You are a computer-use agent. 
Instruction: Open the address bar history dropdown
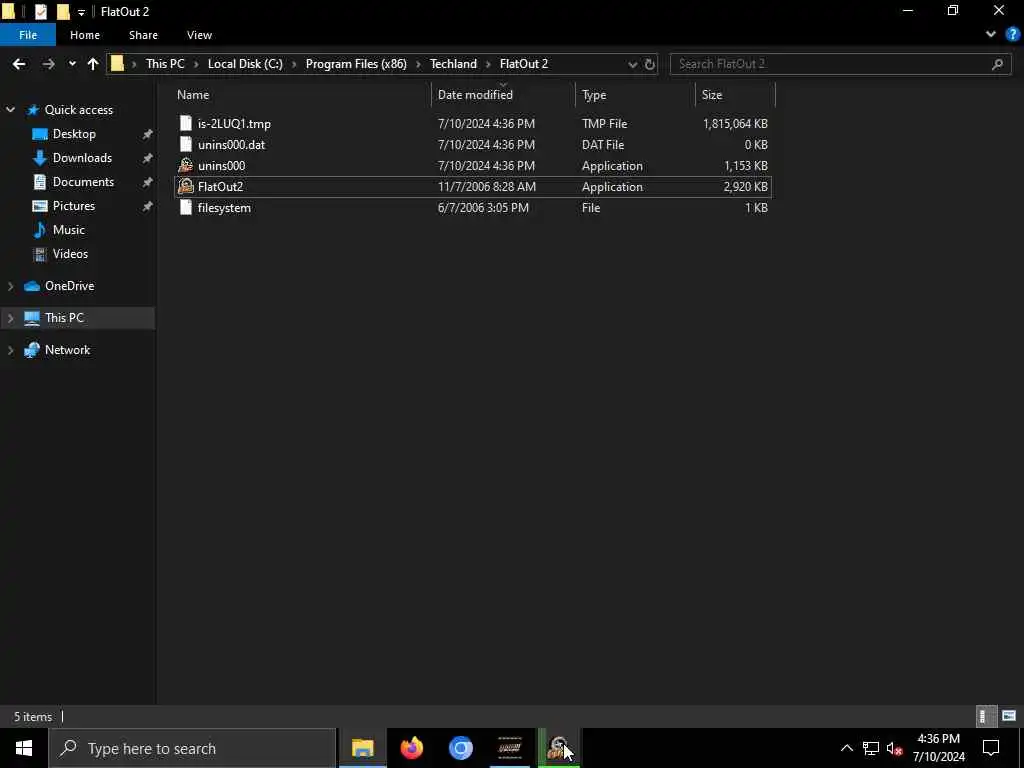632,64
